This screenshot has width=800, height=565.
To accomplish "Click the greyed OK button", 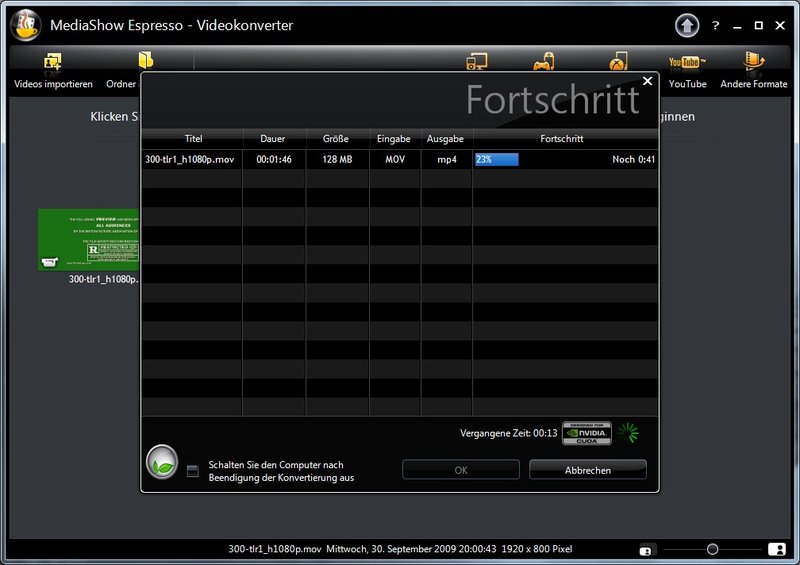I will click(461, 470).
